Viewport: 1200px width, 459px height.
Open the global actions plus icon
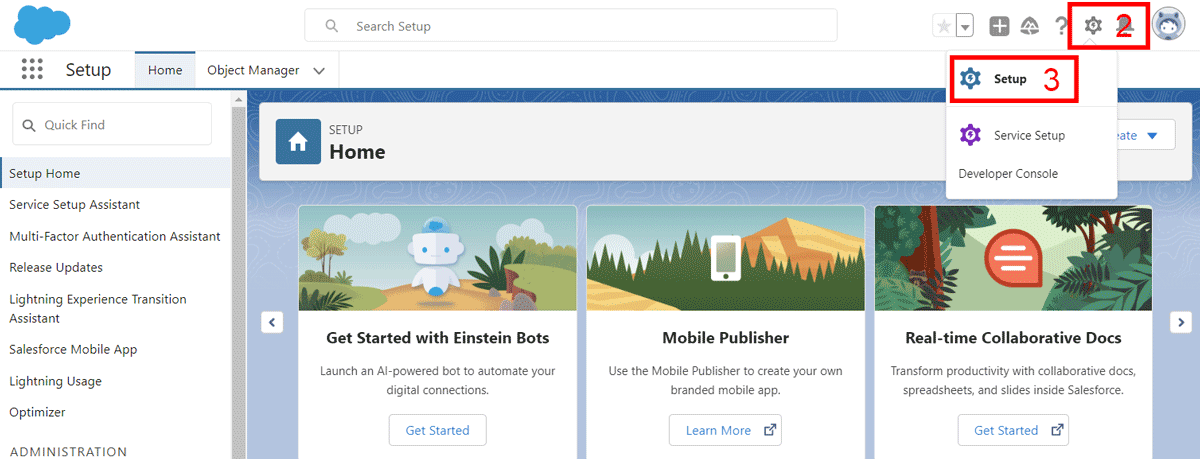(x=999, y=26)
